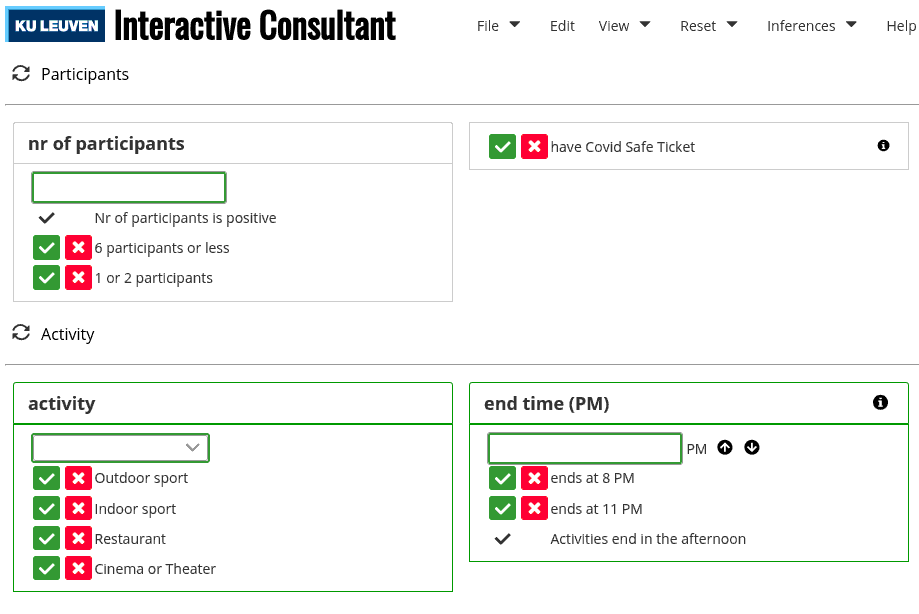
Task: Click red X for ends at 11 PM
Action: click(535, 509)
